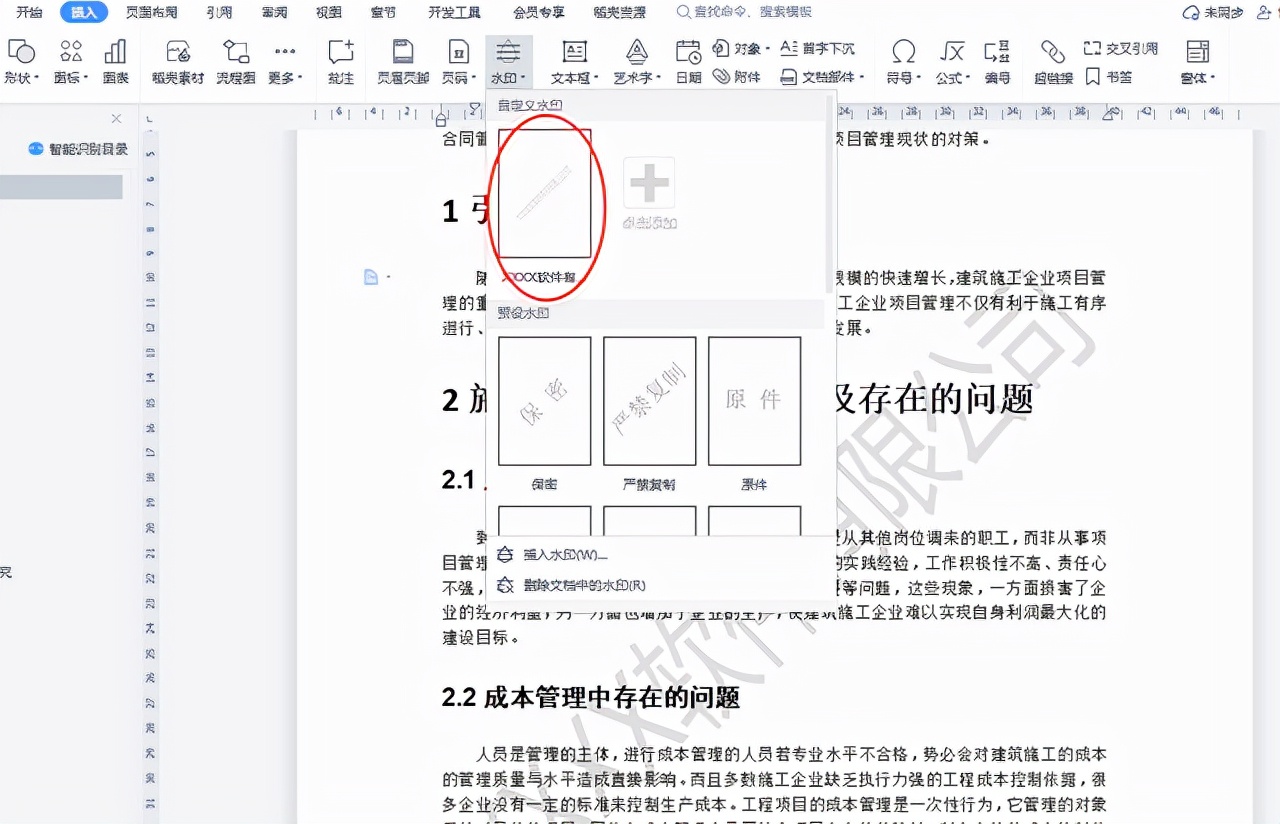1280x824 pixels.
Task: Open the 形状 (Shapes) dropdown
Action: coord(21,62)
